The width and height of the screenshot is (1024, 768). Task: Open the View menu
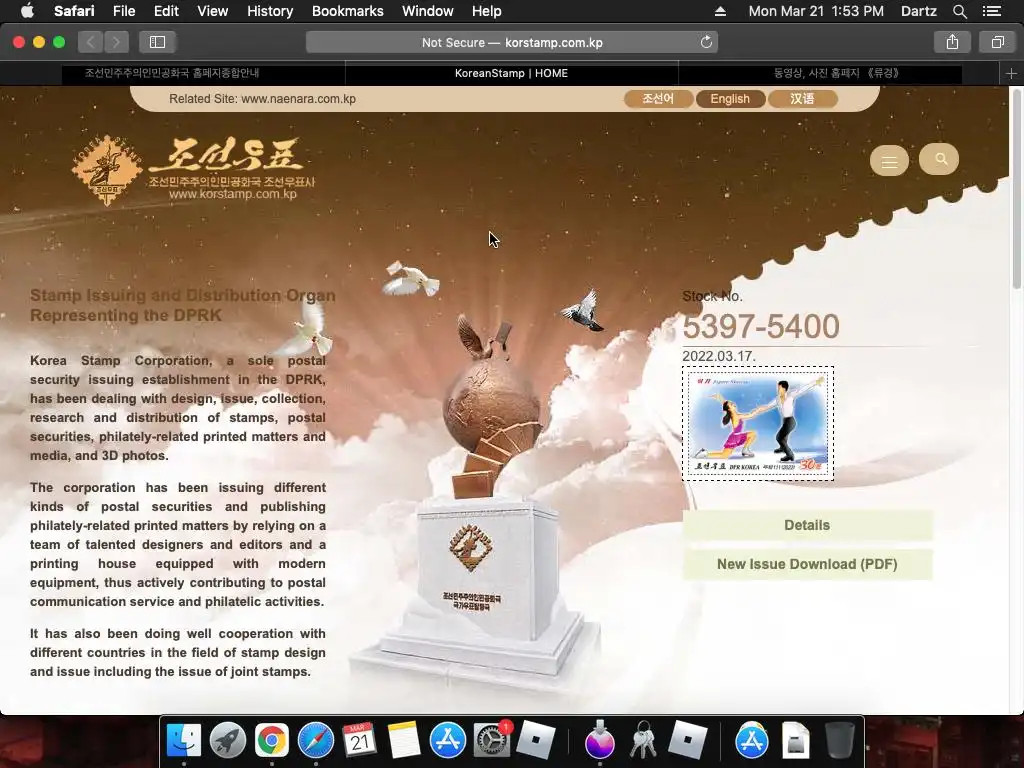(212, 11)
